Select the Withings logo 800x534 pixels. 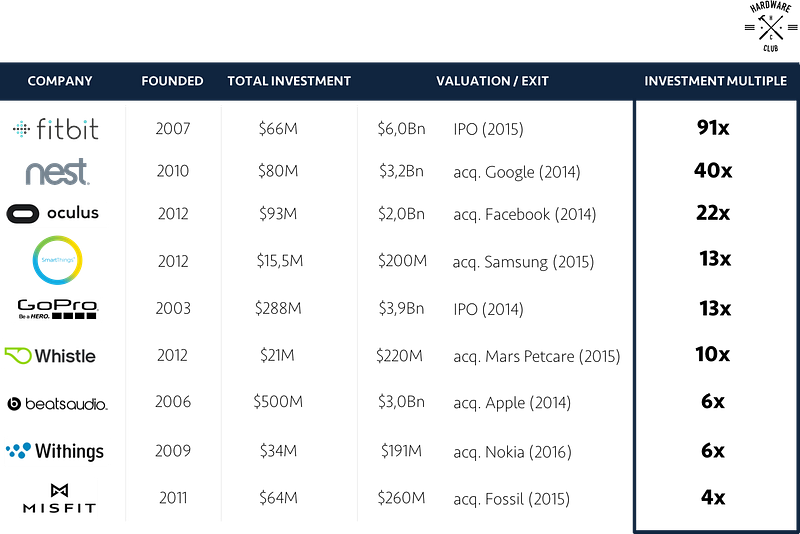click(x=55, y=451)
